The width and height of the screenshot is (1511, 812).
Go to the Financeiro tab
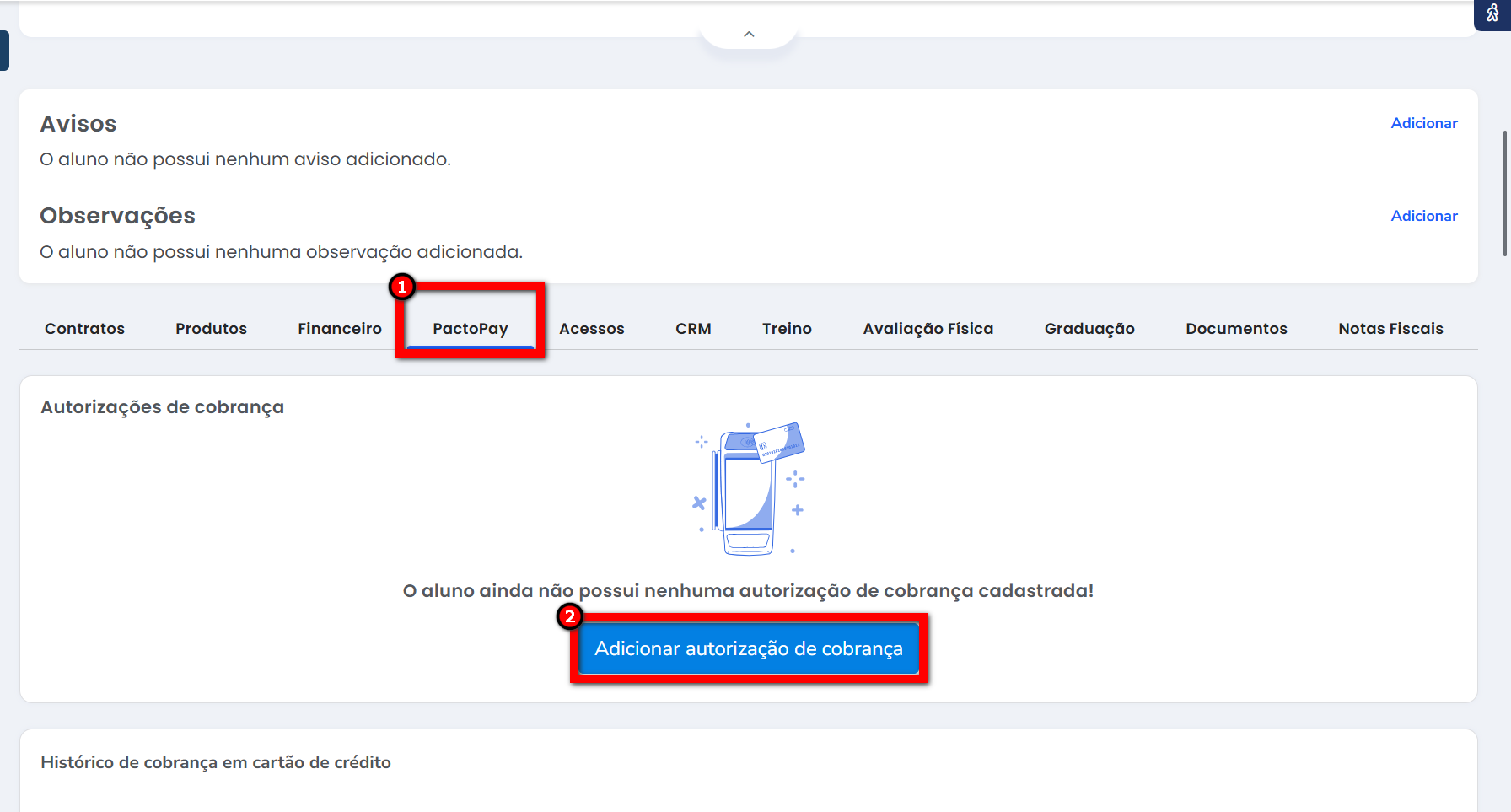click(x=339, y=329)
